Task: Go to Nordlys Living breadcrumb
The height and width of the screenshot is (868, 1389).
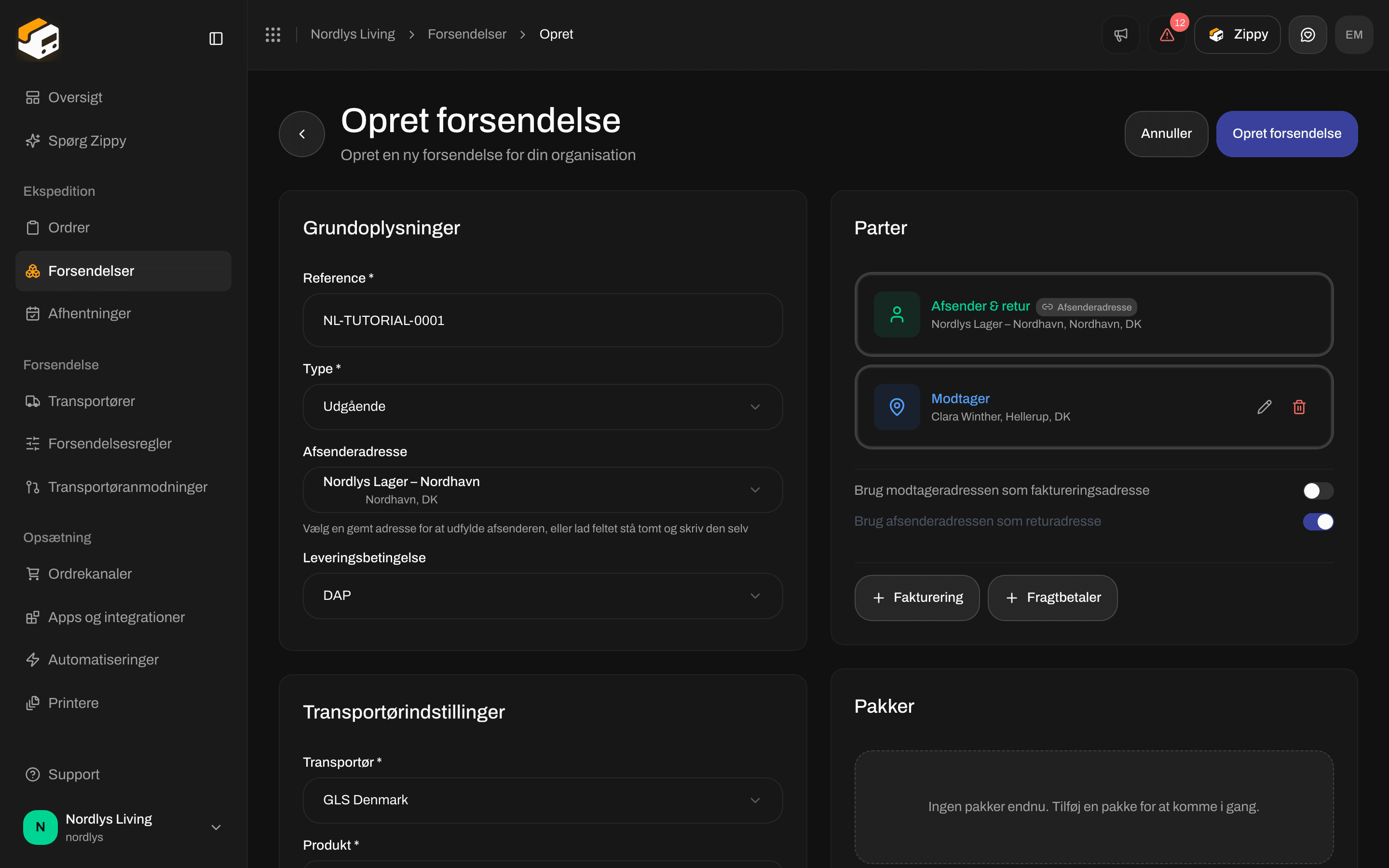Action: click(x=353, y=34)
